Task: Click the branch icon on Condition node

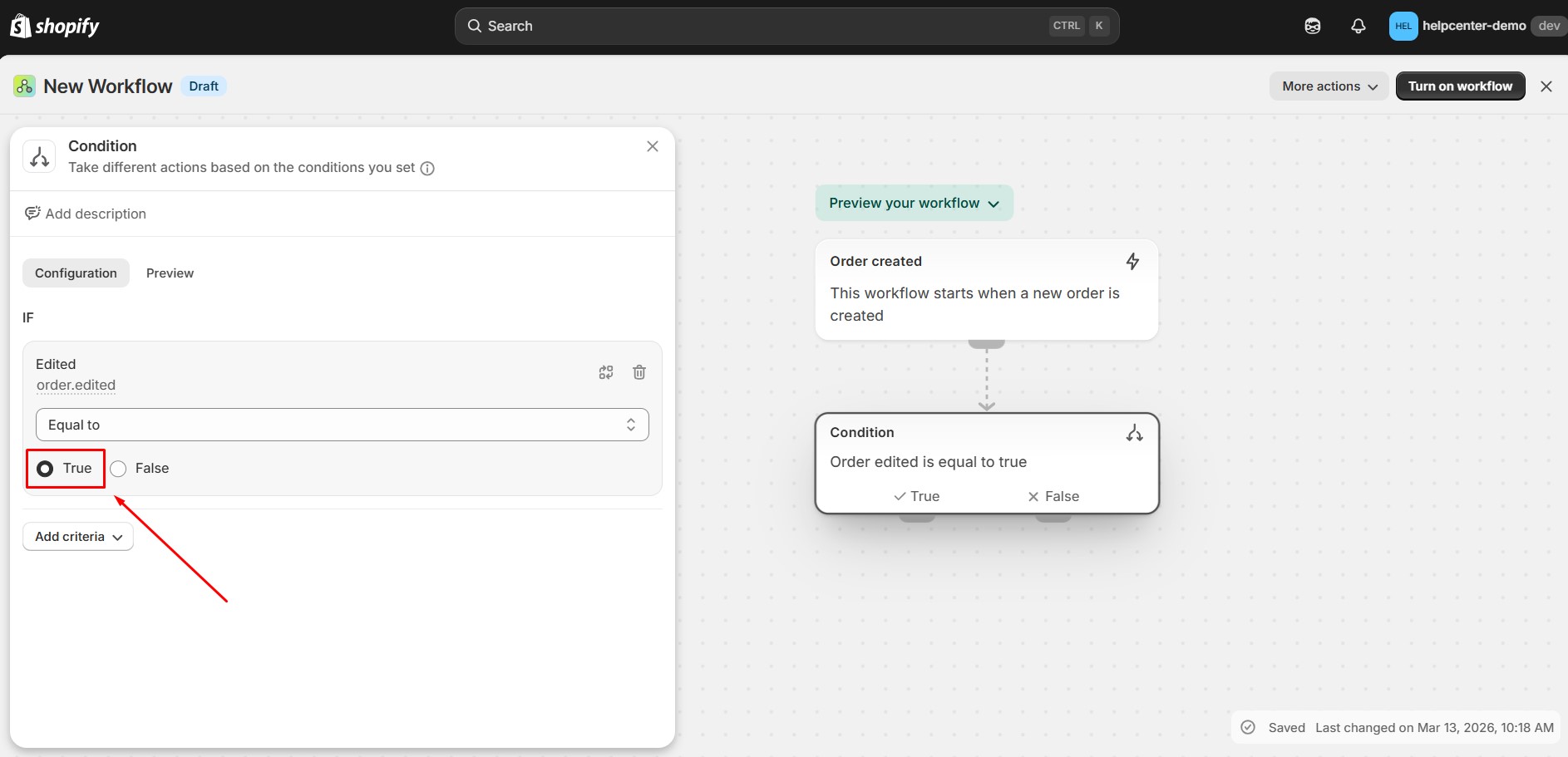Action: 1134,433
